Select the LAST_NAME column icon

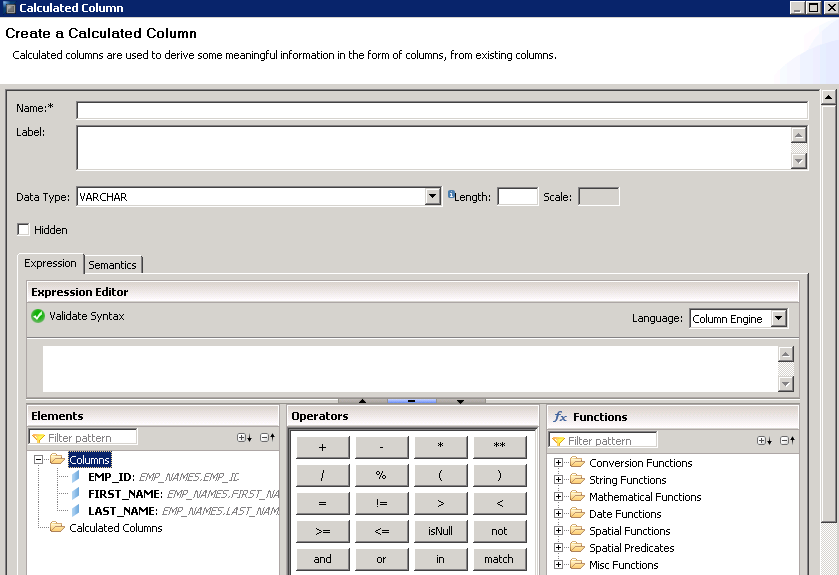pos(75,511)
